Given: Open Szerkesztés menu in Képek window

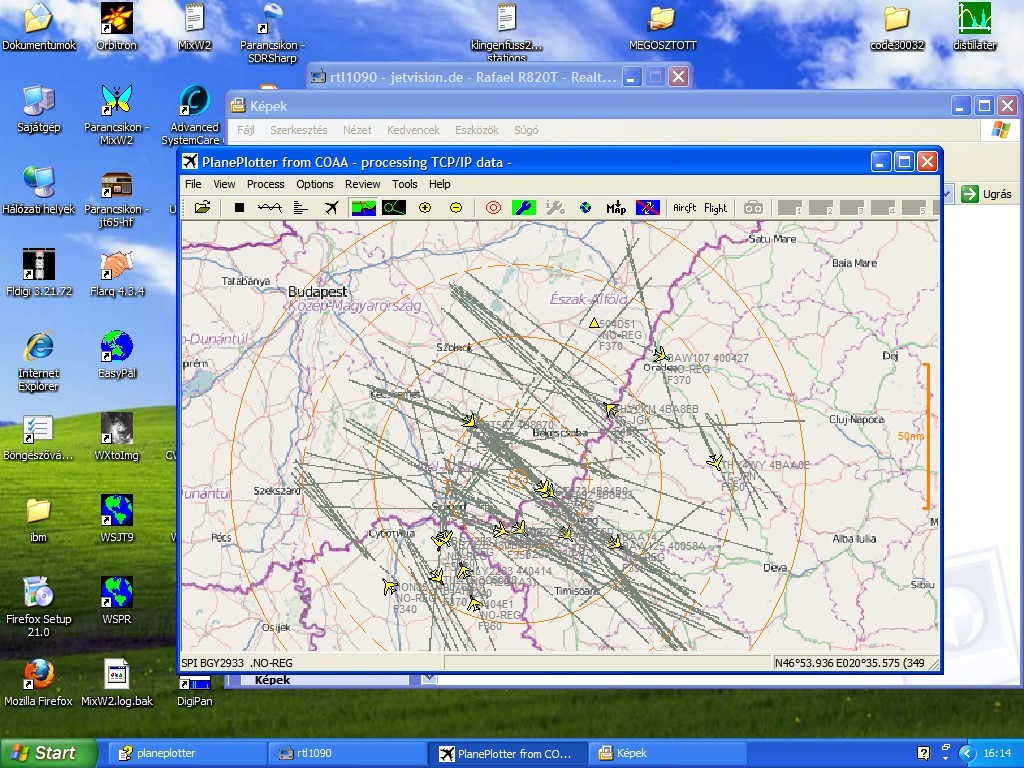Looking at the screenshot, I should point(298,130).
